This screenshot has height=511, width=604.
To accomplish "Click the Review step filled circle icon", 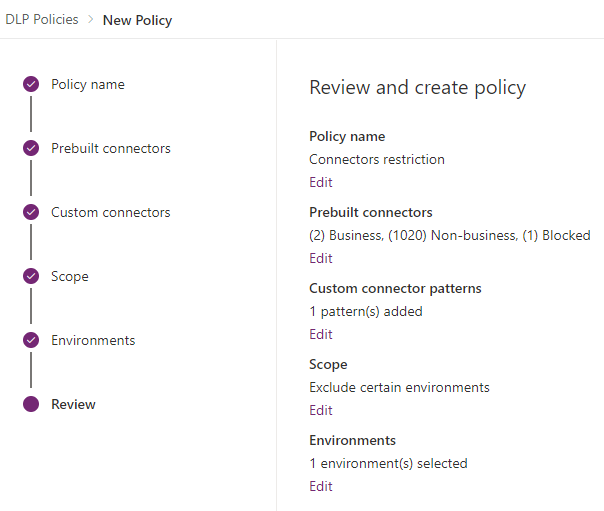I will pyautogui.click(x=31, y=404).
